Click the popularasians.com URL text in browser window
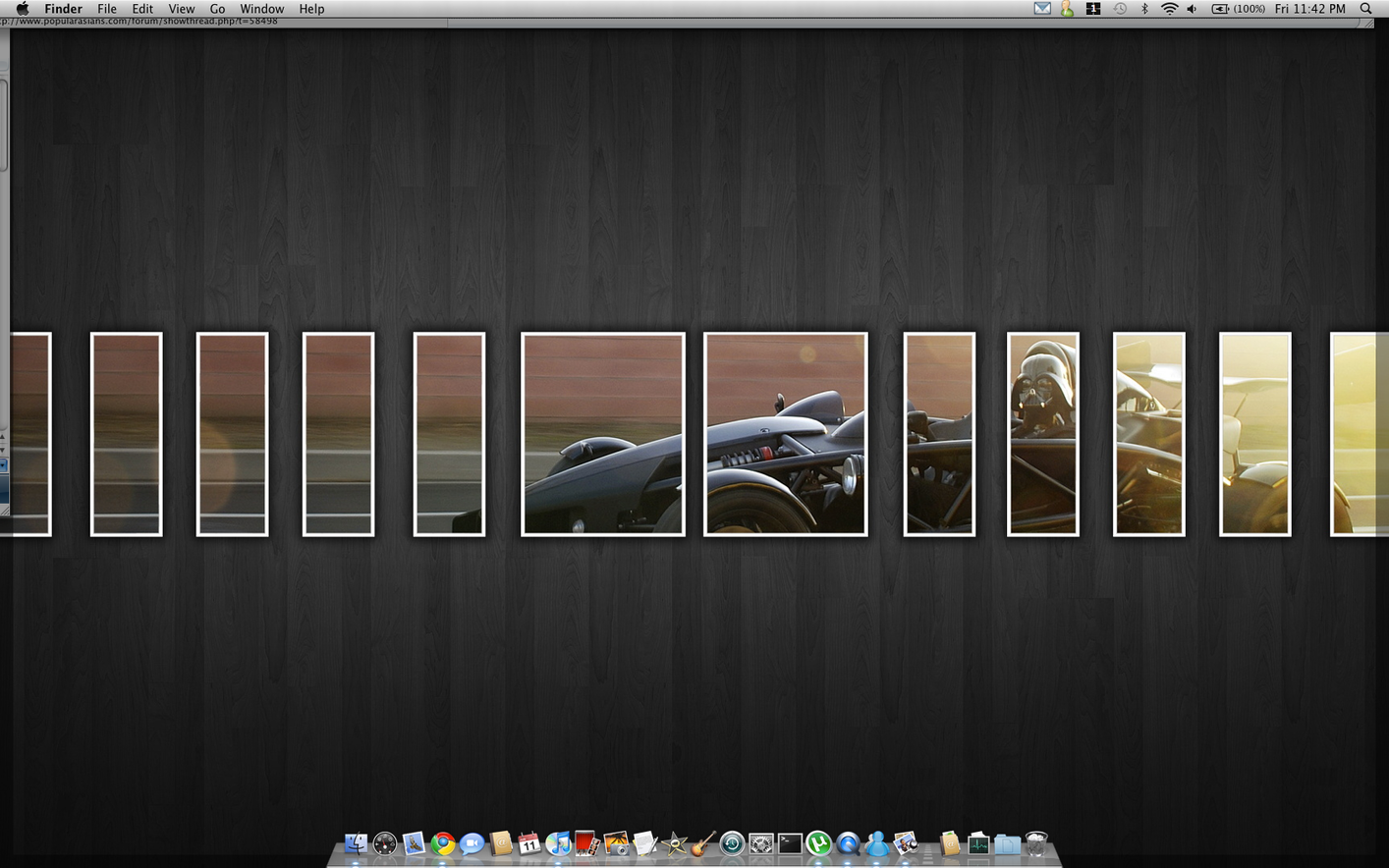Image resolution: width=1389 pixels, height=868 pixels. [x=139, y=21]
